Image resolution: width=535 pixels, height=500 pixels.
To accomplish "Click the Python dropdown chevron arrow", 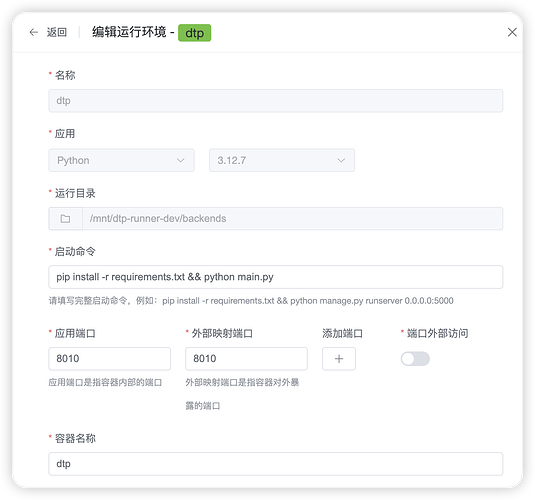I will (x=180, y=160).
